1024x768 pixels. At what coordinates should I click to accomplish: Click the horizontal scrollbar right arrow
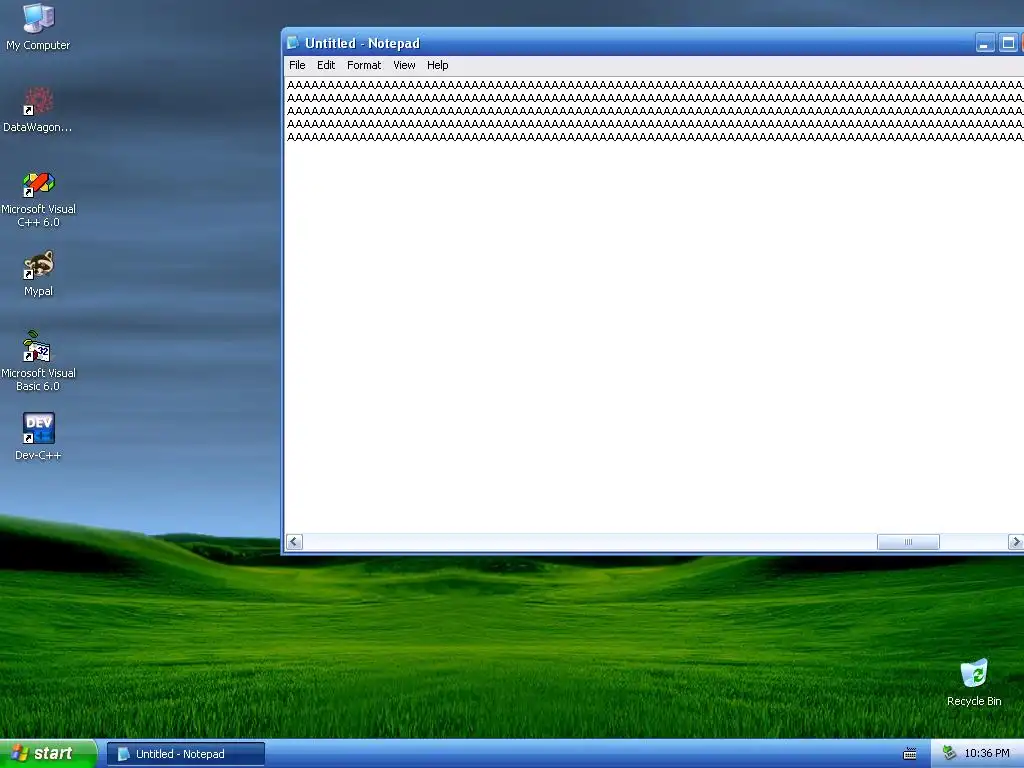[x=1016, y=541]
